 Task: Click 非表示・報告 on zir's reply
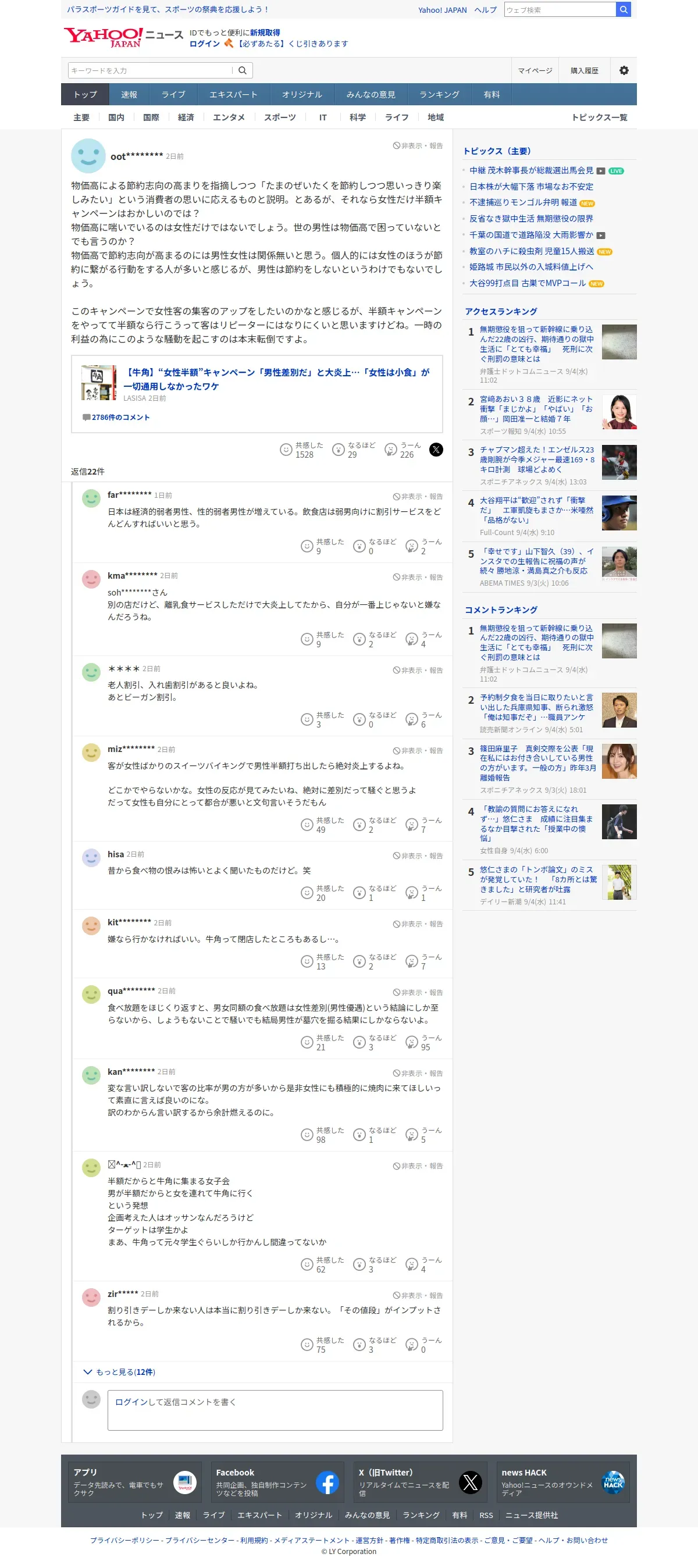point(418,1295)
